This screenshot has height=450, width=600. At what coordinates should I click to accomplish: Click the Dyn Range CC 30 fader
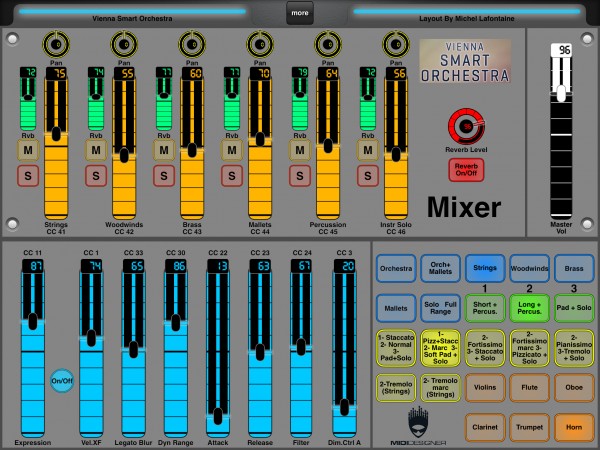click(x=176, y=348)
